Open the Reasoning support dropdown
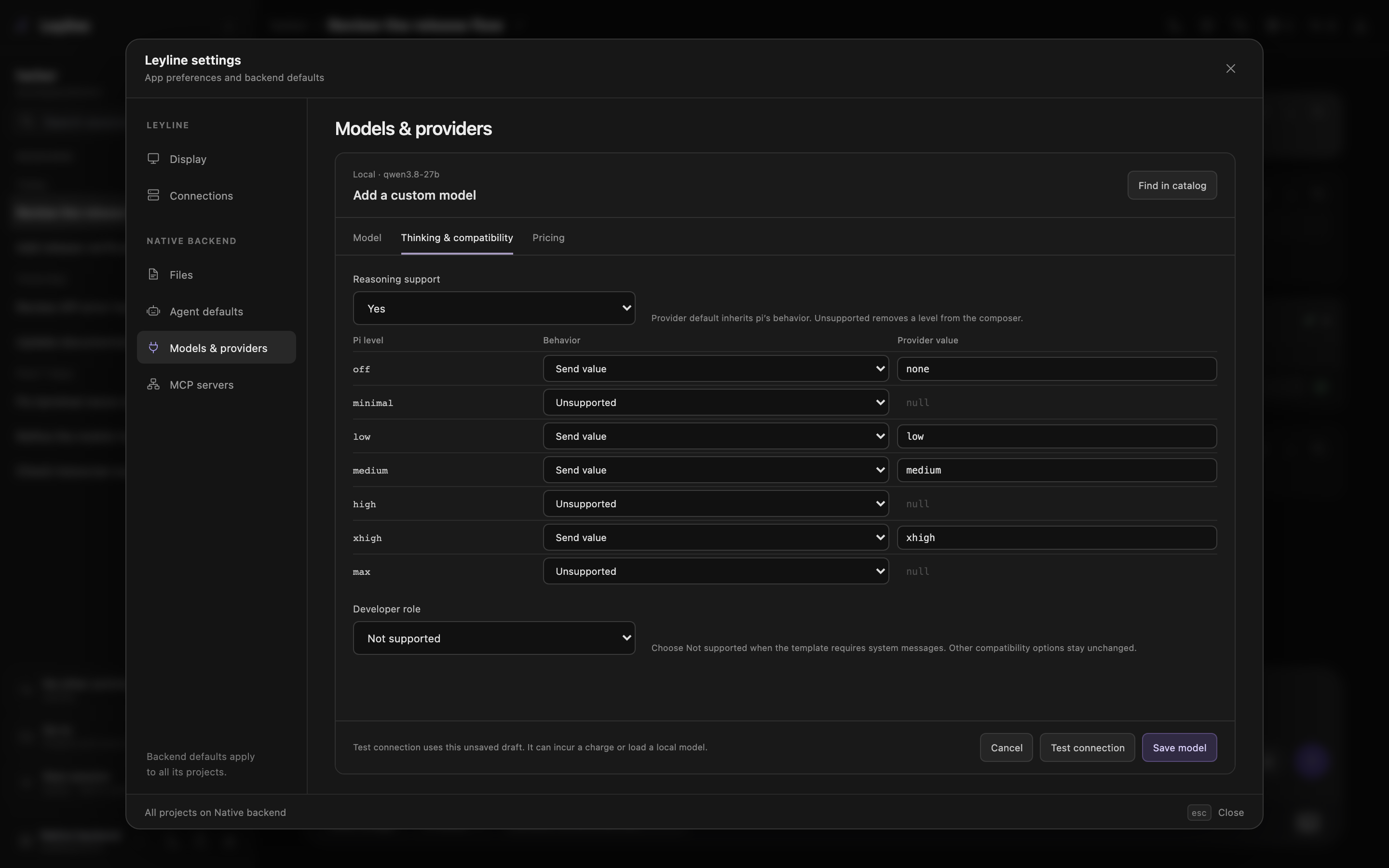Viewport: 1389px width, 868px height. click(493, 308)
